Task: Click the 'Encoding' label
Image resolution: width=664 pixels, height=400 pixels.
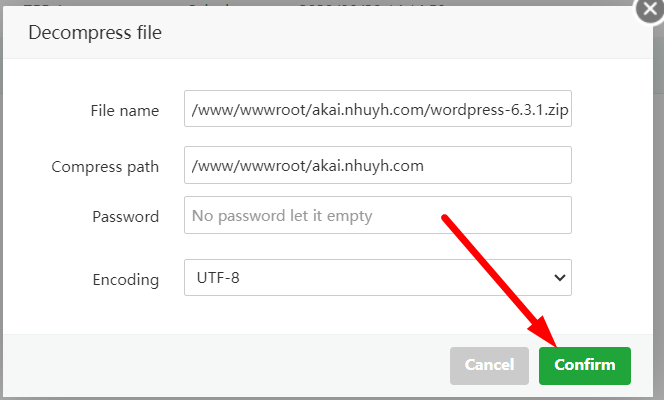Action: pyautogui.click(x=126, y=280)
